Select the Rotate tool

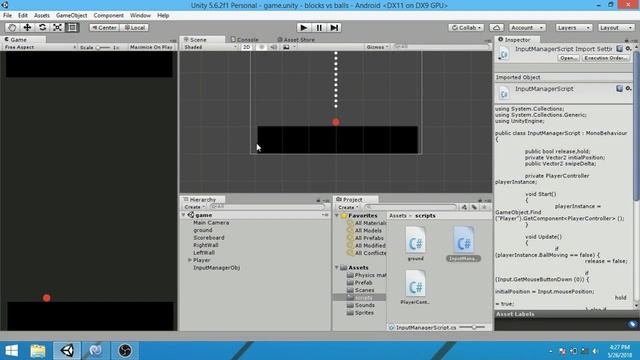(x=42, y=27)
